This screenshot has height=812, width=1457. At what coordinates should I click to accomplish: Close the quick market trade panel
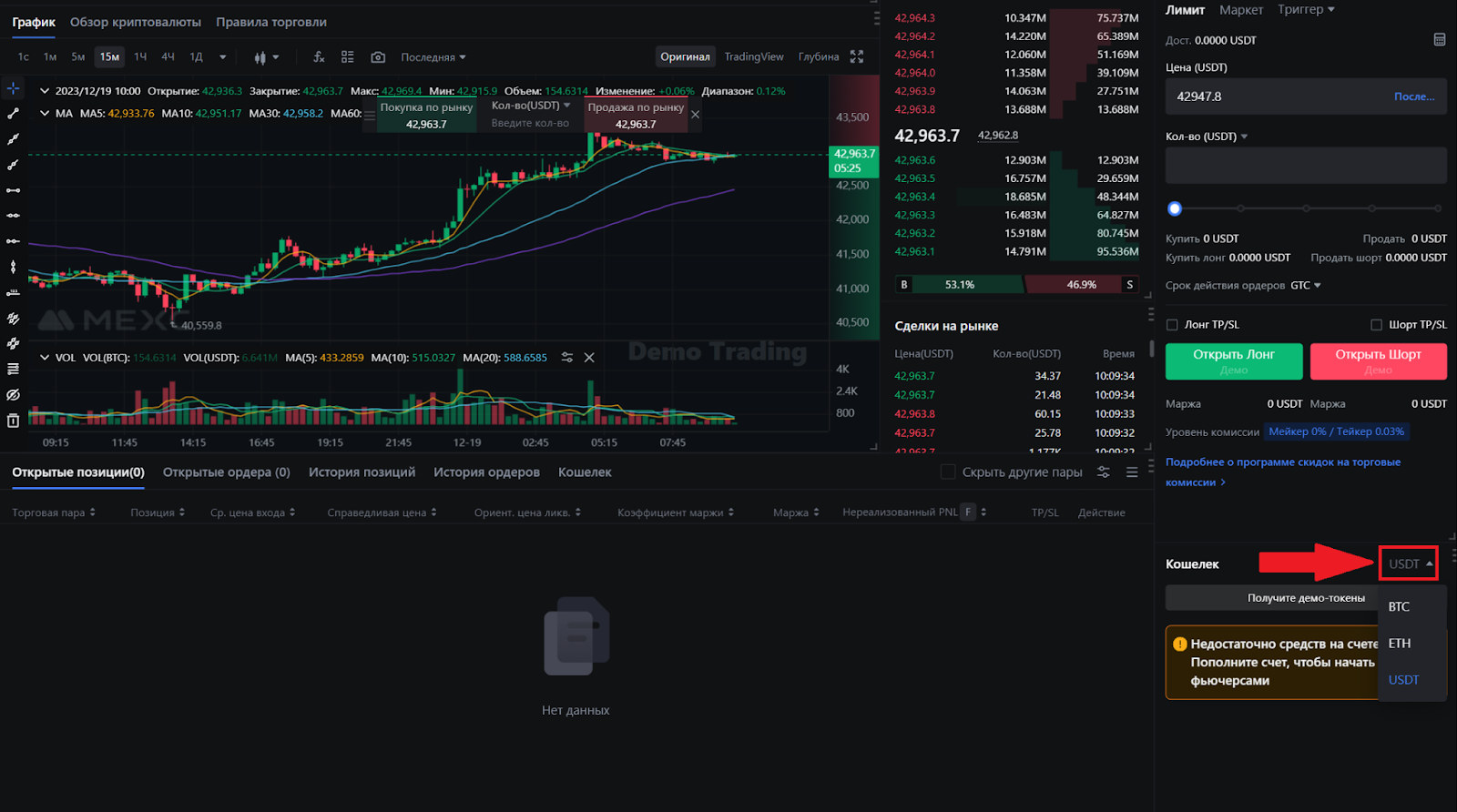point(695,115)
